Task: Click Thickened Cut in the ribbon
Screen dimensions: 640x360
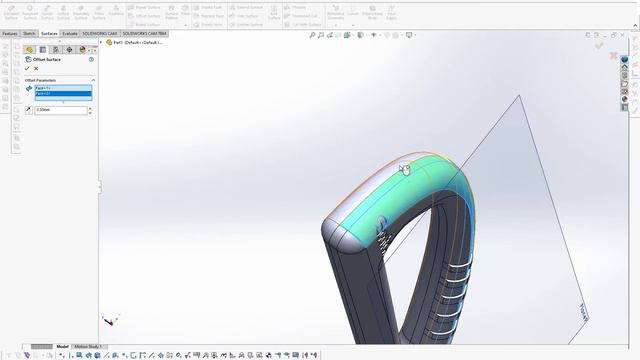Action: click(x=301, y=16)
